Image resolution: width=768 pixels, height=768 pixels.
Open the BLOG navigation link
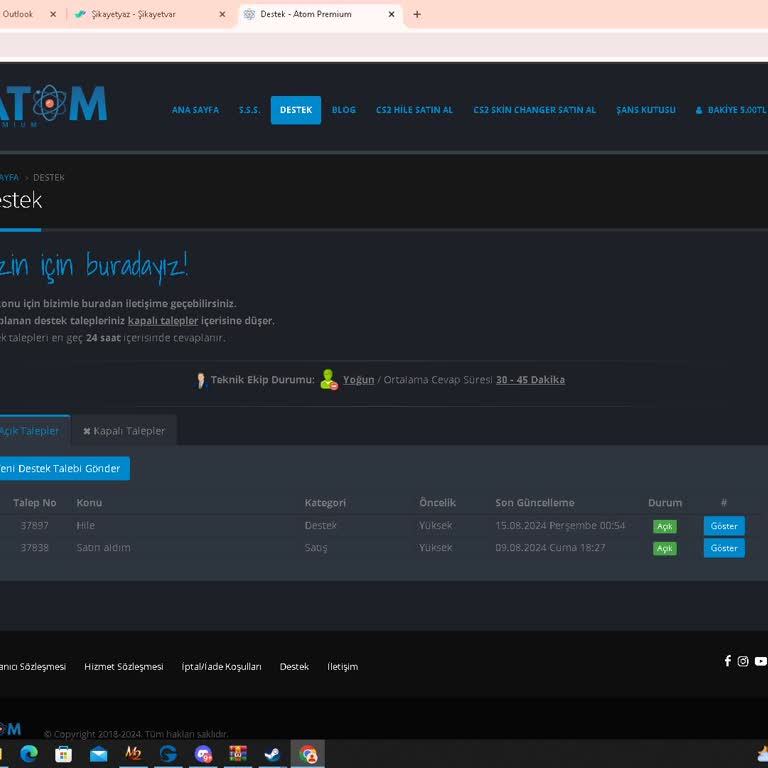pyautogui.click(x=344, y=110)
